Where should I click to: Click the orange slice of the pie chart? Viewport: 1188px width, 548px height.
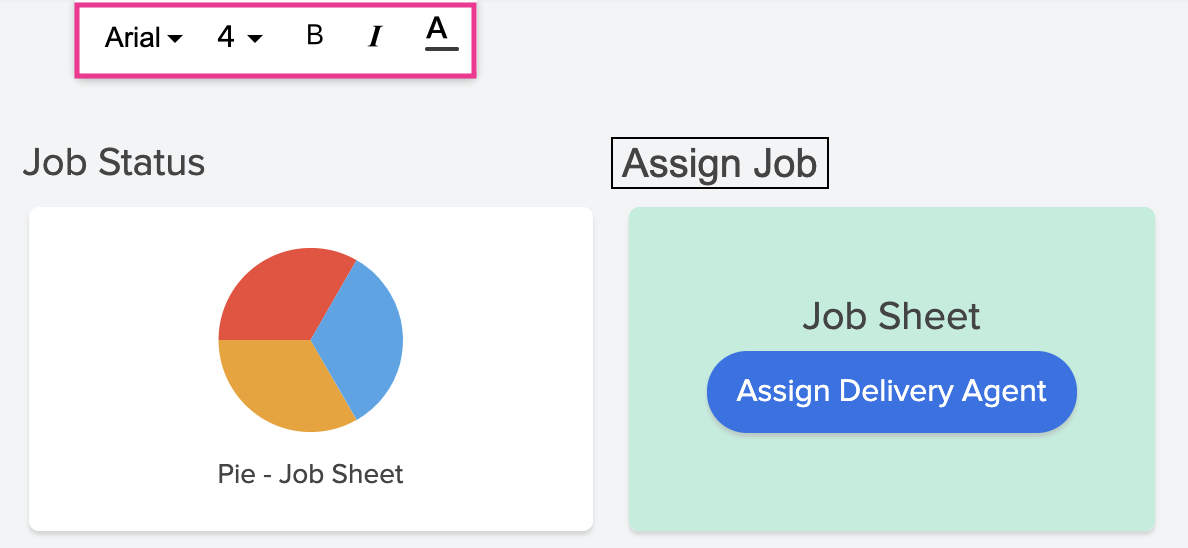point(280,385)
